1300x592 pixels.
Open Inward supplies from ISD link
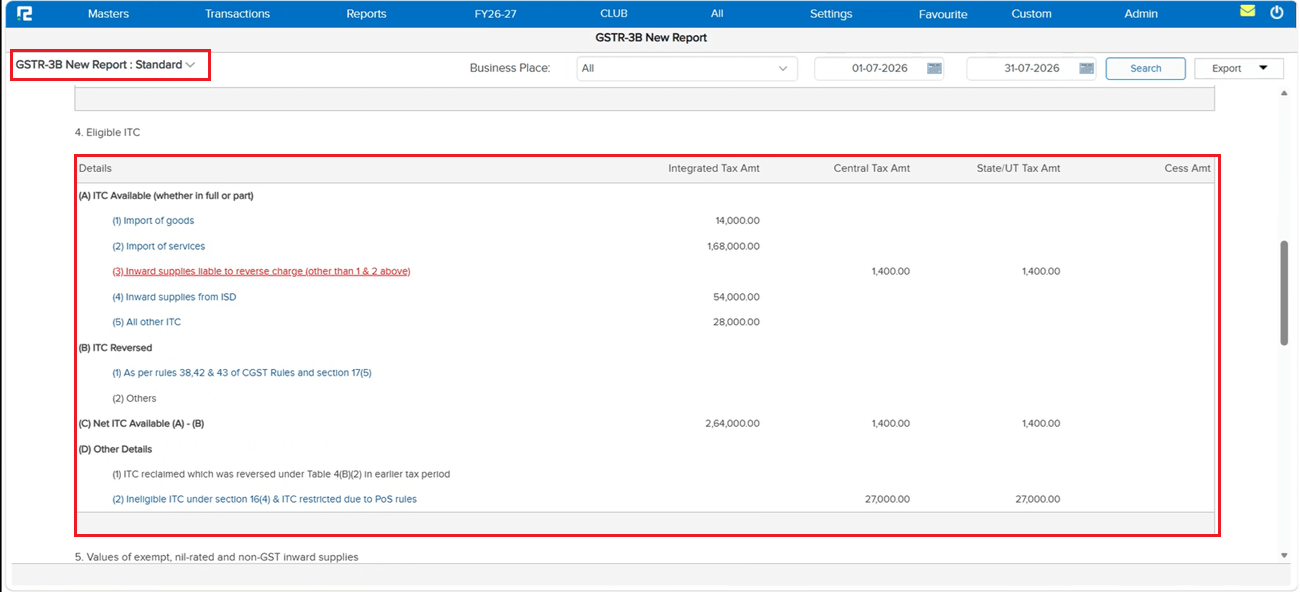(x=174, y=297)
